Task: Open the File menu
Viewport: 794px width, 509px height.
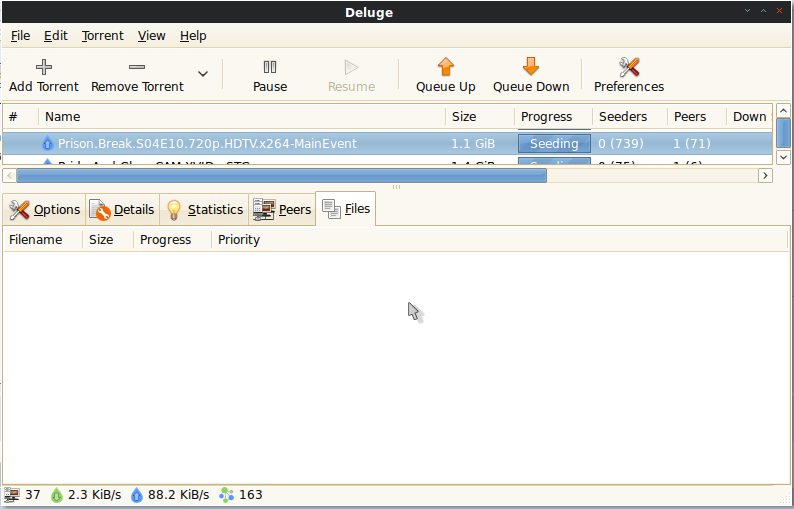Action: (20, 36)
